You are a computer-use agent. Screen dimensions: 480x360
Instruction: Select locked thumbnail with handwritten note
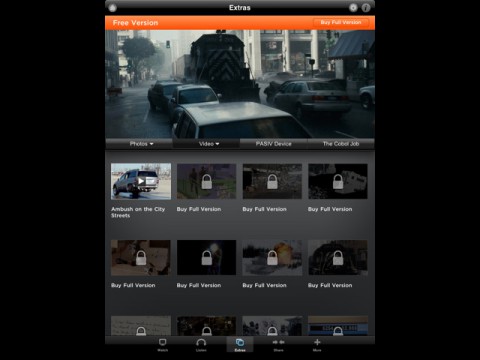(141, 326)
